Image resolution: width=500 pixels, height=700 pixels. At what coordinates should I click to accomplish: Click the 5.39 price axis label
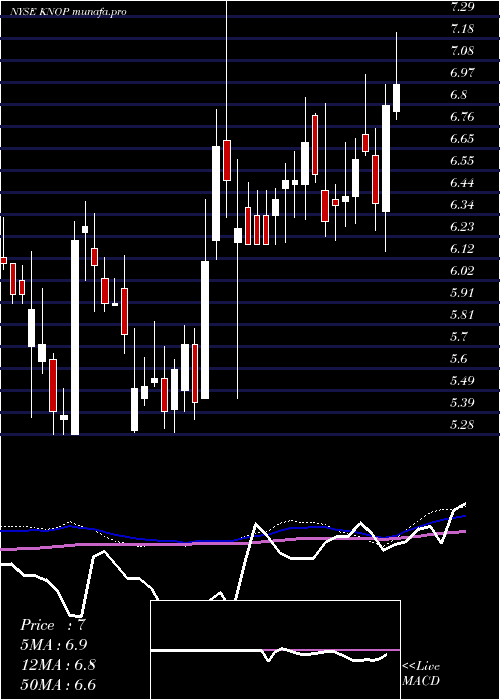[462, 402]
